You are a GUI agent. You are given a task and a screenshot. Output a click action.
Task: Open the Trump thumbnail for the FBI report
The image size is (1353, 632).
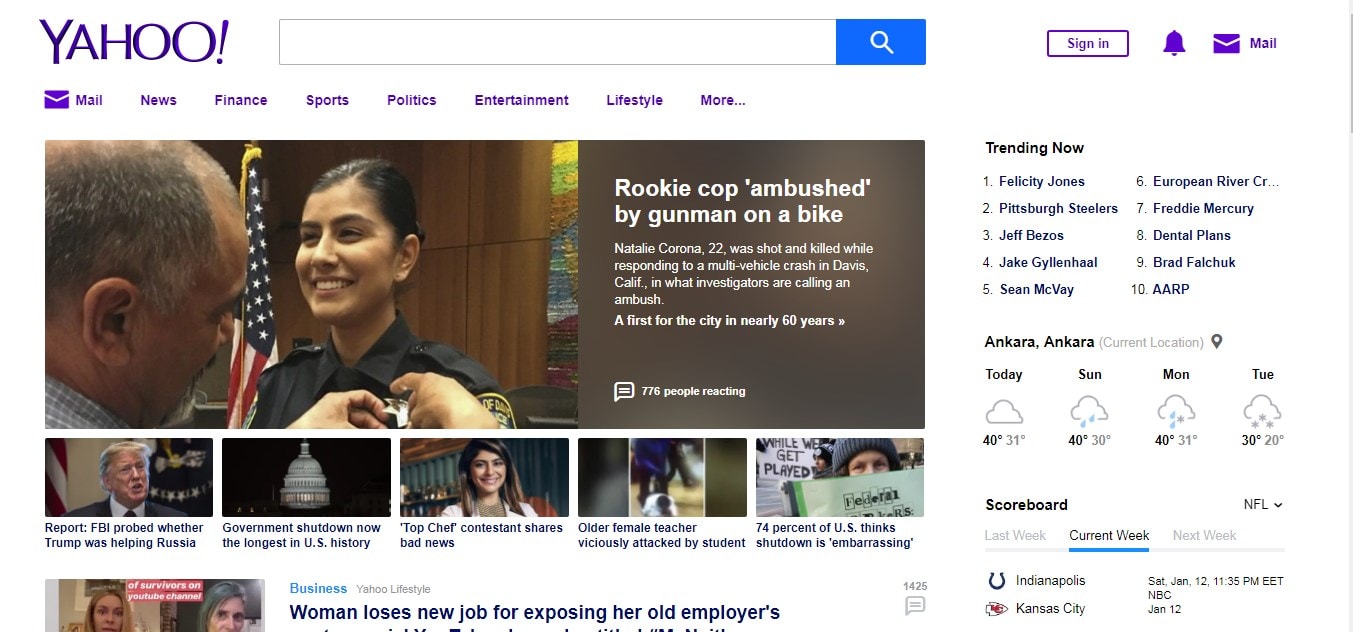[129, 477]
